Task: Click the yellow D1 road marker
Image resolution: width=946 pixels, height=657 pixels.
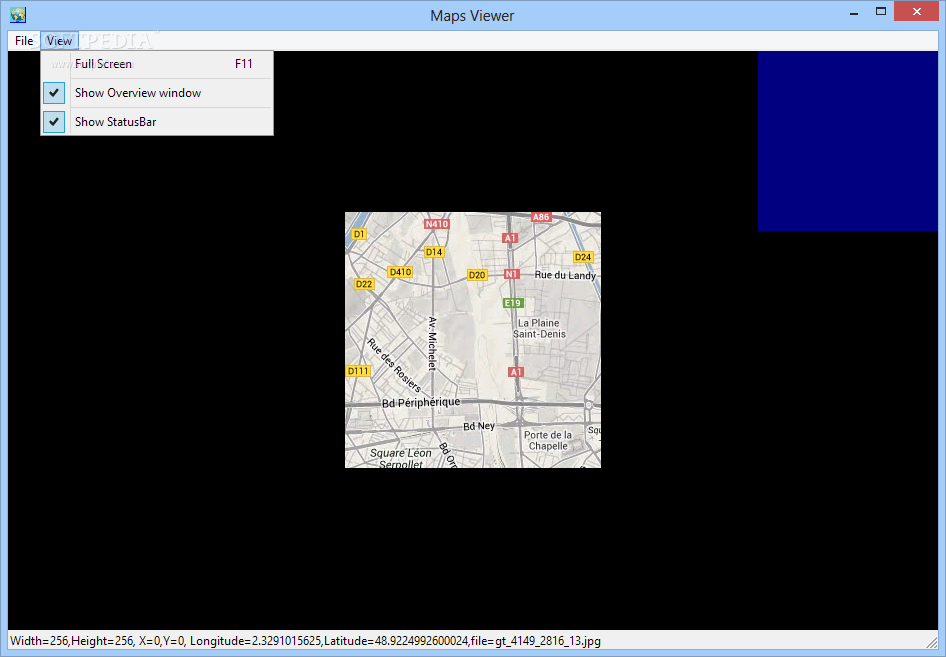Action: click(359, 234)
